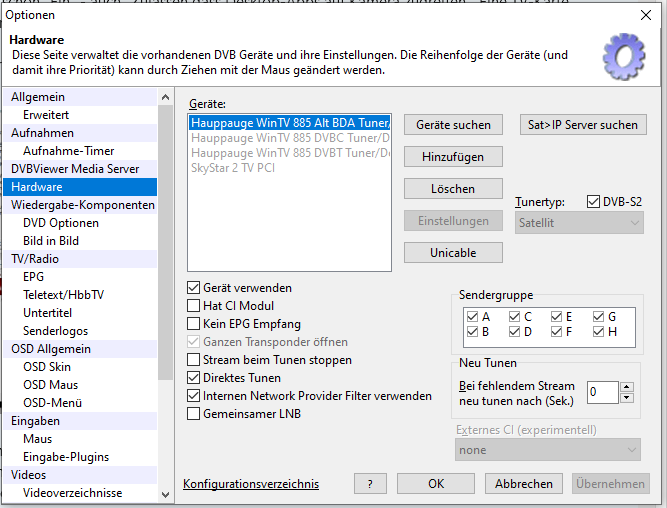Open the Konfigurationsverzeichnis link
This screenshot has height=508, width=667.
point(251,484)
